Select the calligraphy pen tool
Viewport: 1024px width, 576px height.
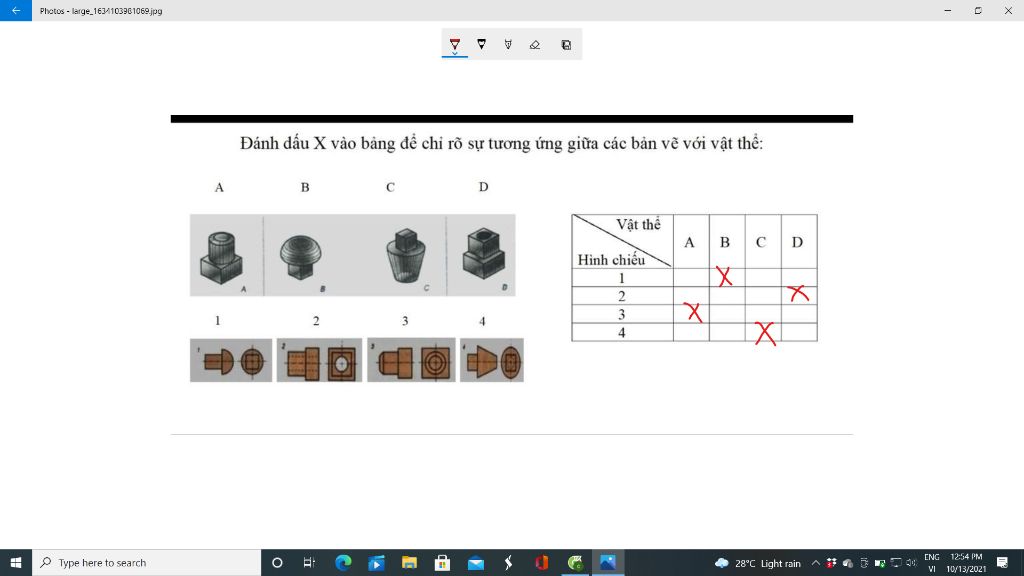(508, 44)
